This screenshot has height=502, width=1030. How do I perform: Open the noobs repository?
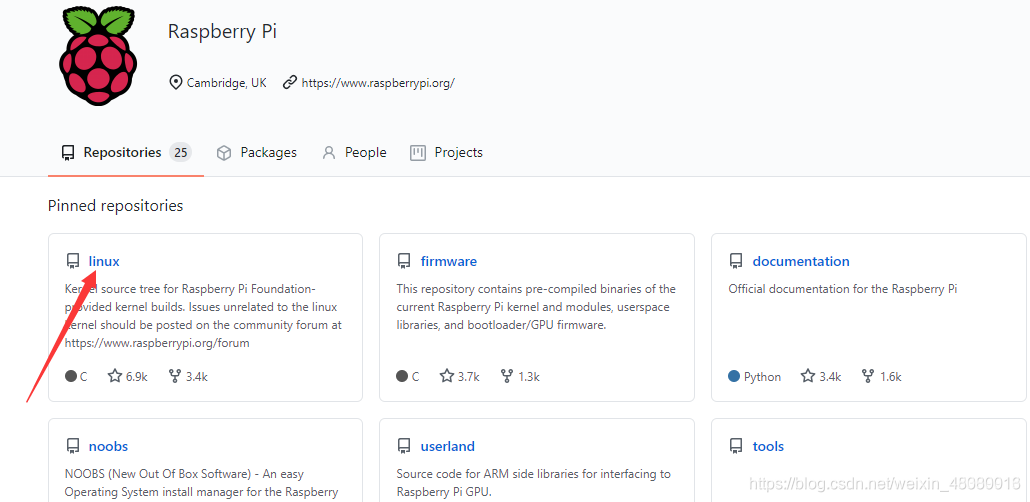(108, 447)
